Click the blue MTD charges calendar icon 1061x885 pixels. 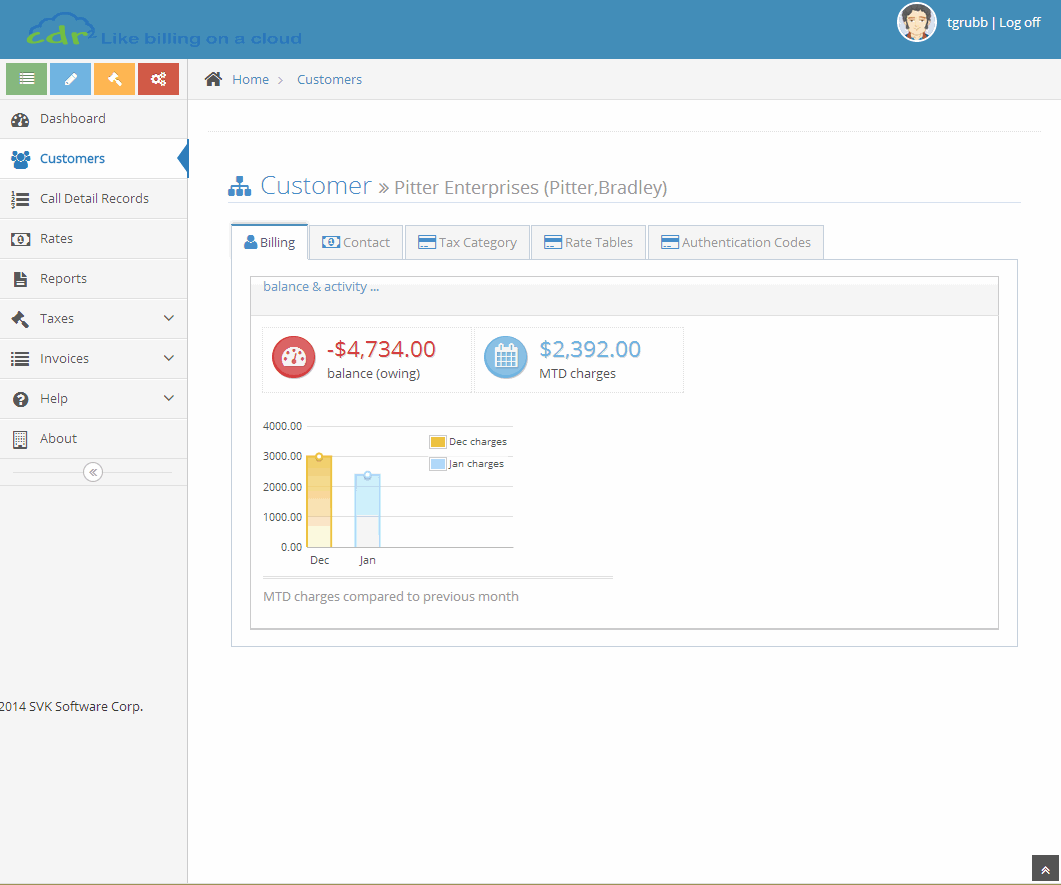(x=506, y=357)
